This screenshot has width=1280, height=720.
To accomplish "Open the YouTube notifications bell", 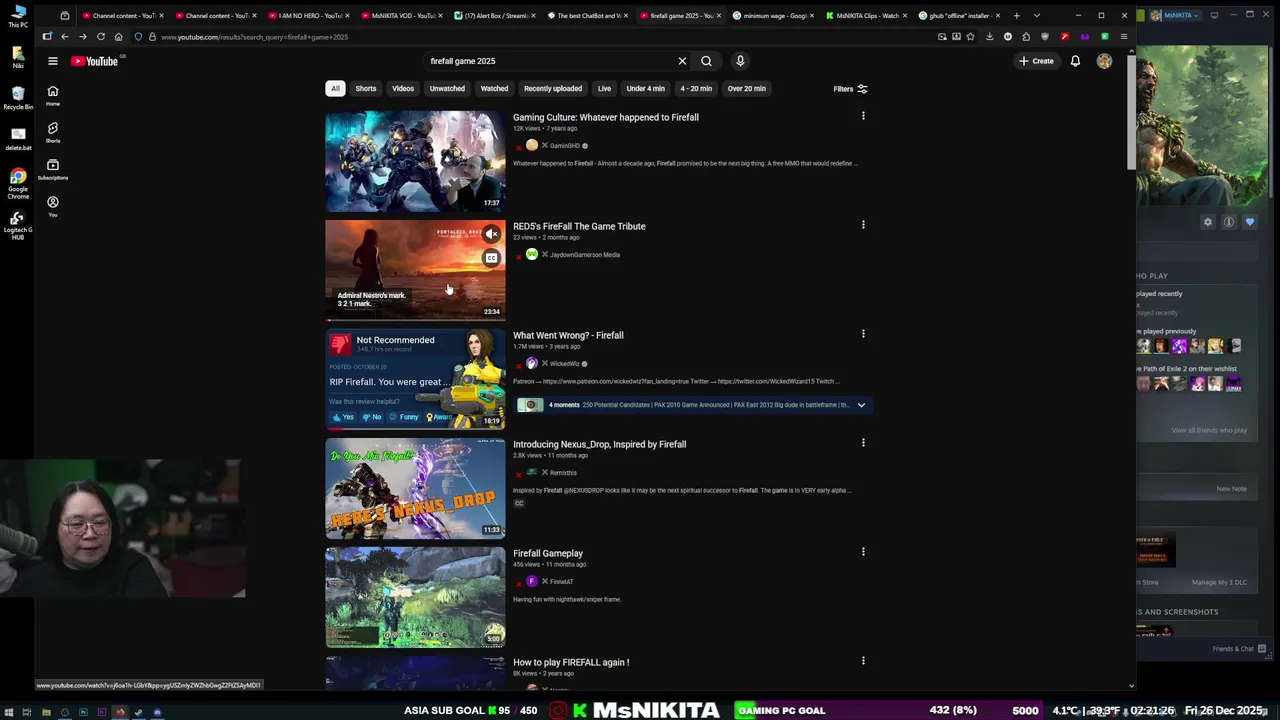I will pos(1075,61).
